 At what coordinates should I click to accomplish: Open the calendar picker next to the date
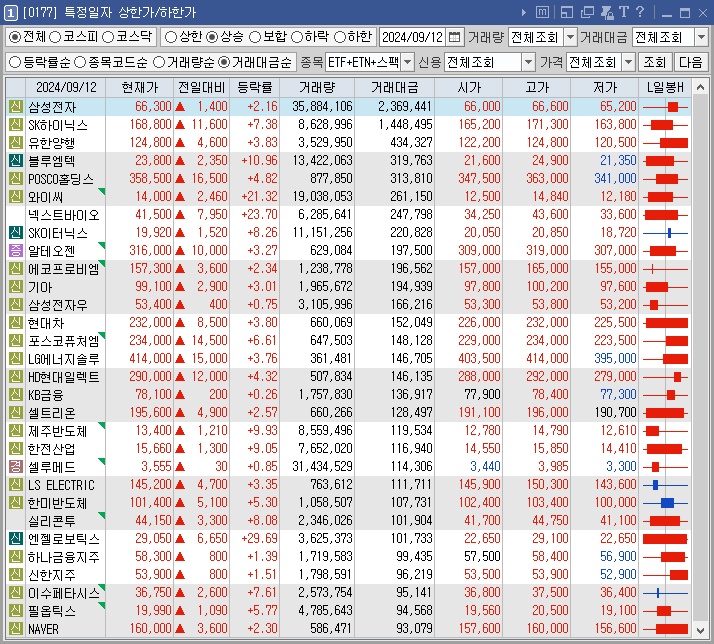click(x=454, y=37)
